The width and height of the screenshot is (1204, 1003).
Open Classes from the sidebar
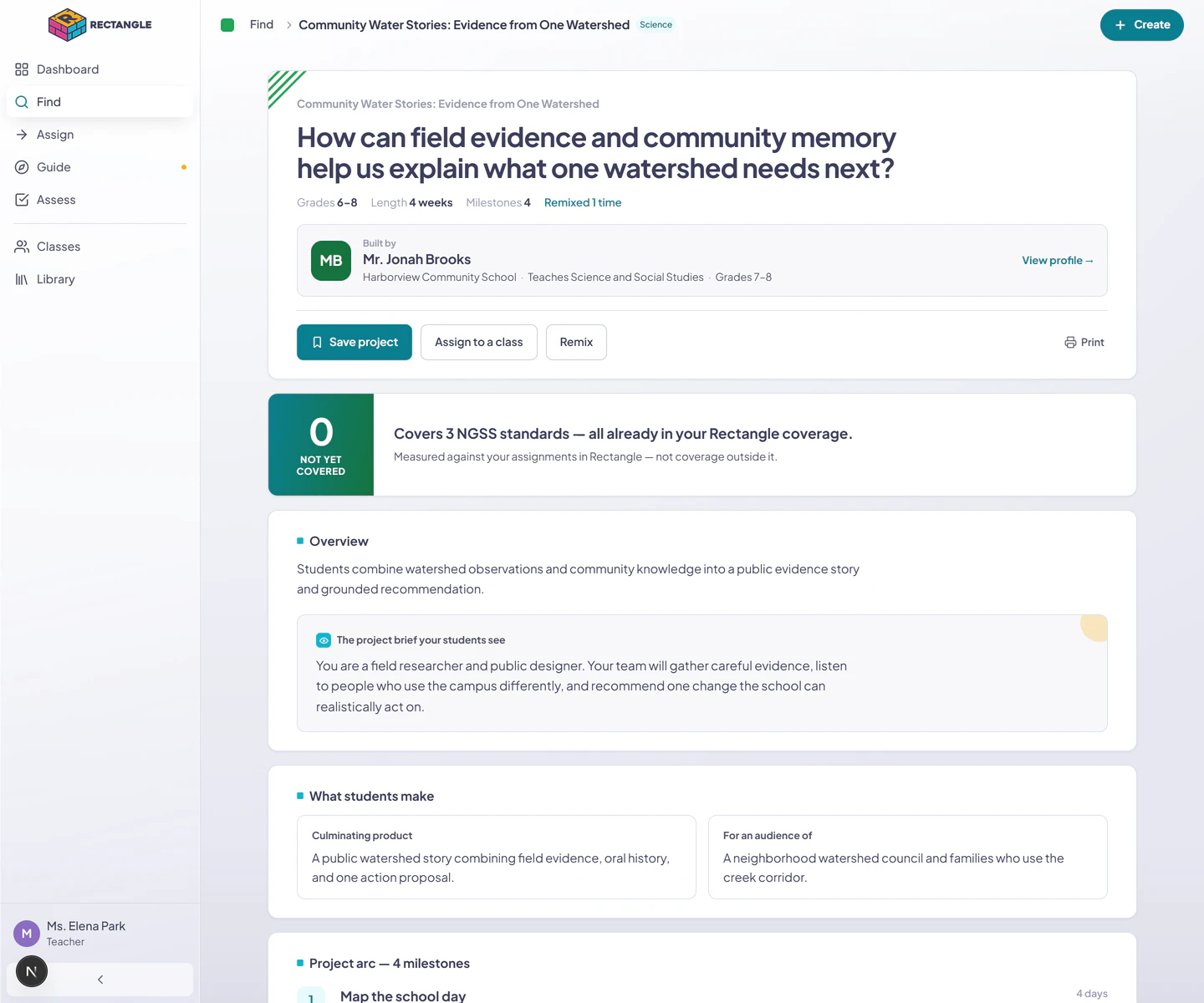pyautogui.click(x=99, y=247)
